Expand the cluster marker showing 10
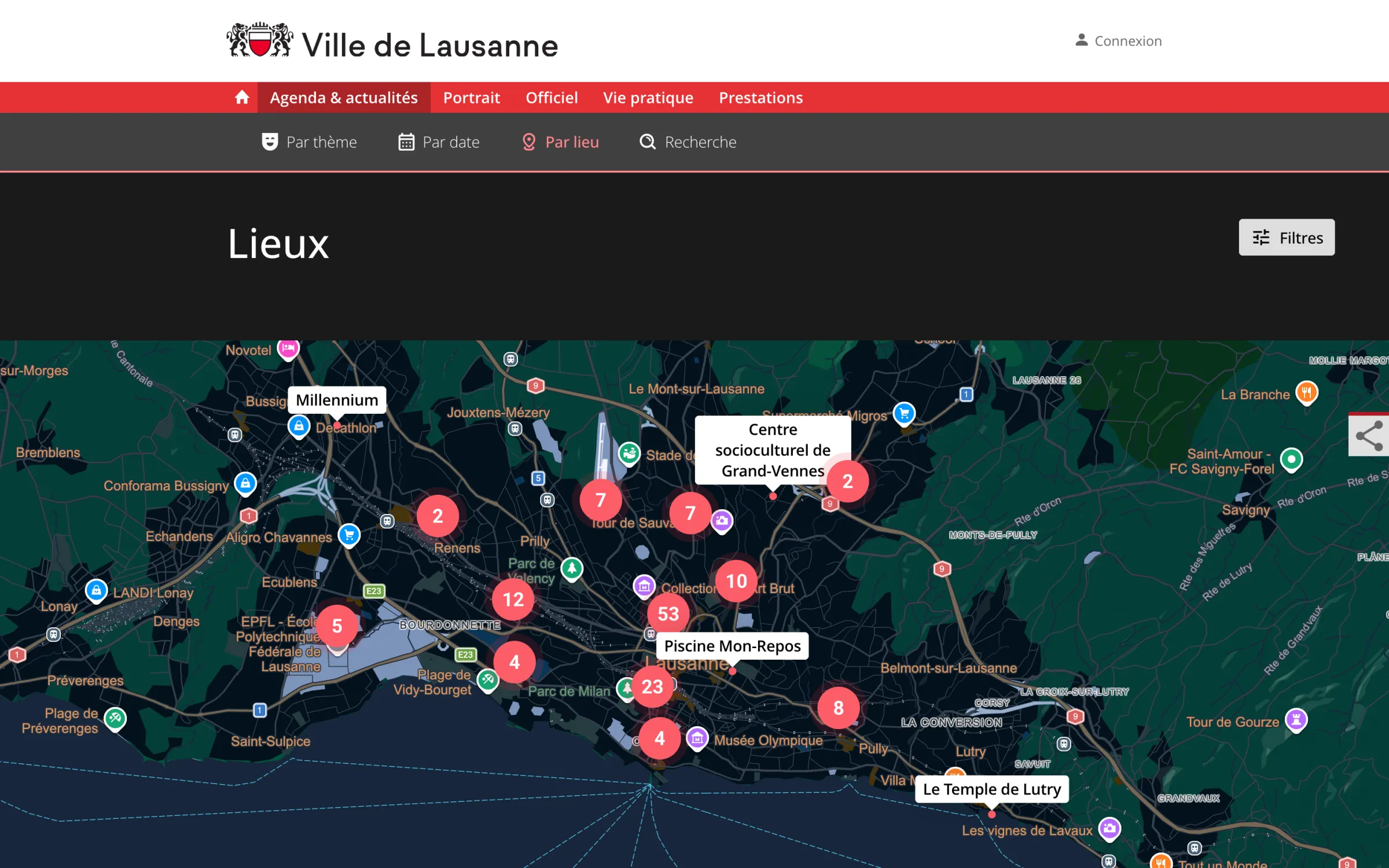Viewport: 1389px width, 868px height. (736, 581)
